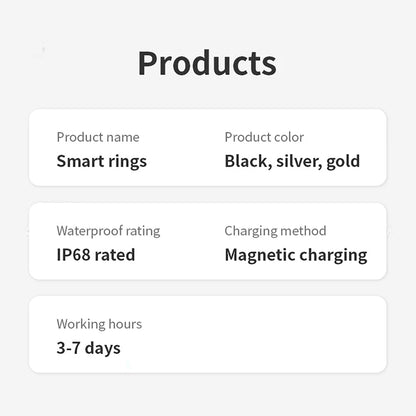Select the Product color label
416x416 pixels.
(264, 137)
